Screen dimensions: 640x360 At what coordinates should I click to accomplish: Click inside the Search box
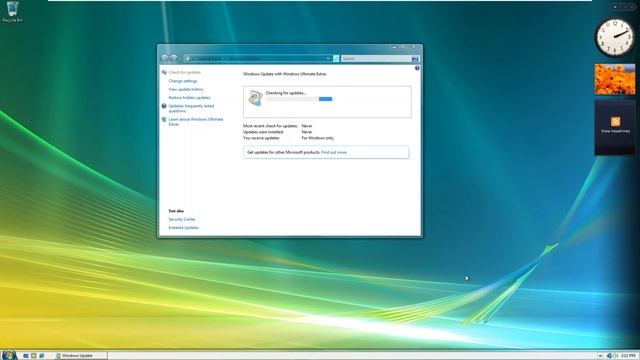(x=376, y=59)
